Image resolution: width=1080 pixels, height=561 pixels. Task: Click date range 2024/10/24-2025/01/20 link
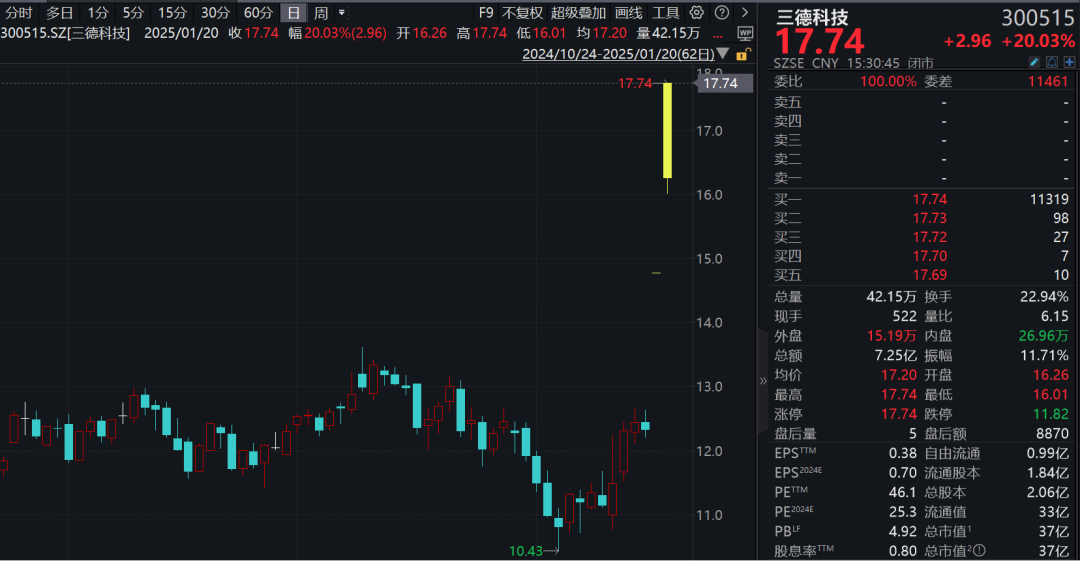click(619, 54)
